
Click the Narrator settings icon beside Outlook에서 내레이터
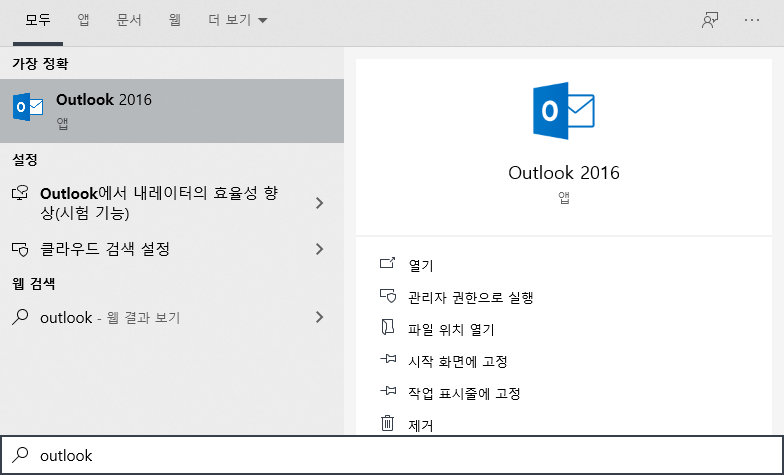point(20,193)
